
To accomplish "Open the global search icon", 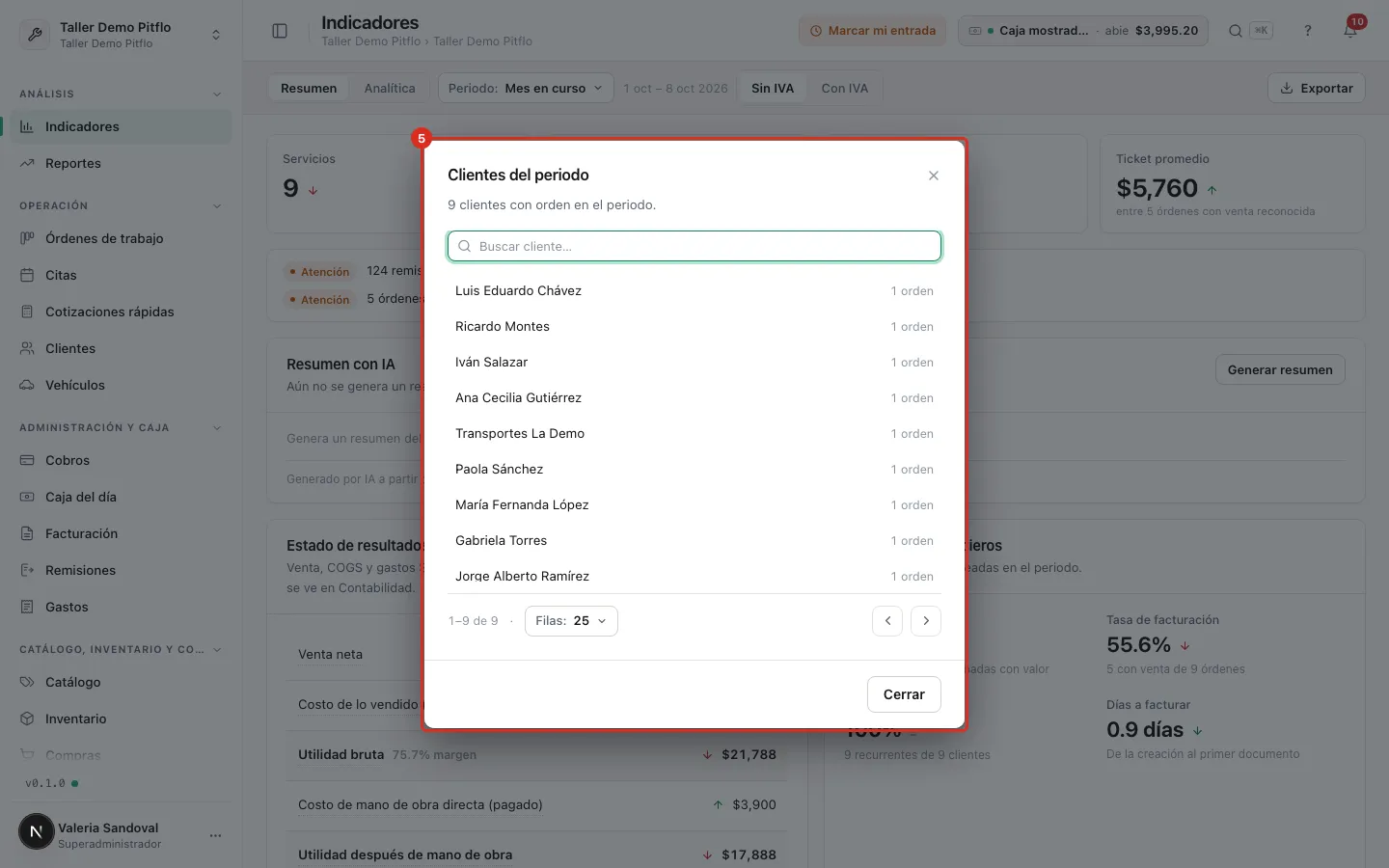I will pos(1235,31).
